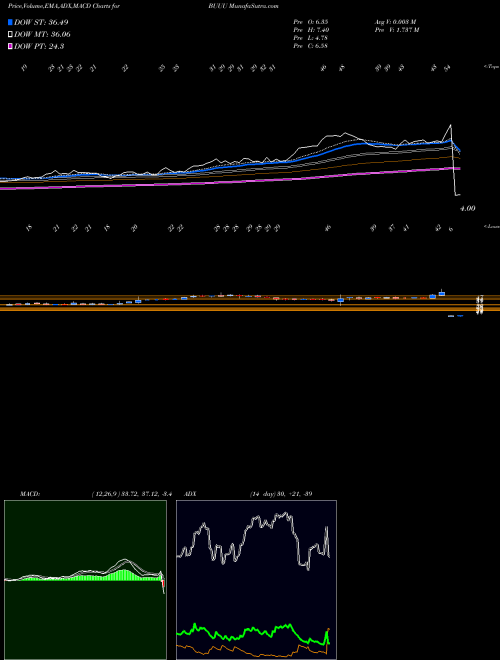Select the 'DOW PT: 24.3' legend text
Image resolution: width=500 pixels, height=660 pixels.
[39, 47]
